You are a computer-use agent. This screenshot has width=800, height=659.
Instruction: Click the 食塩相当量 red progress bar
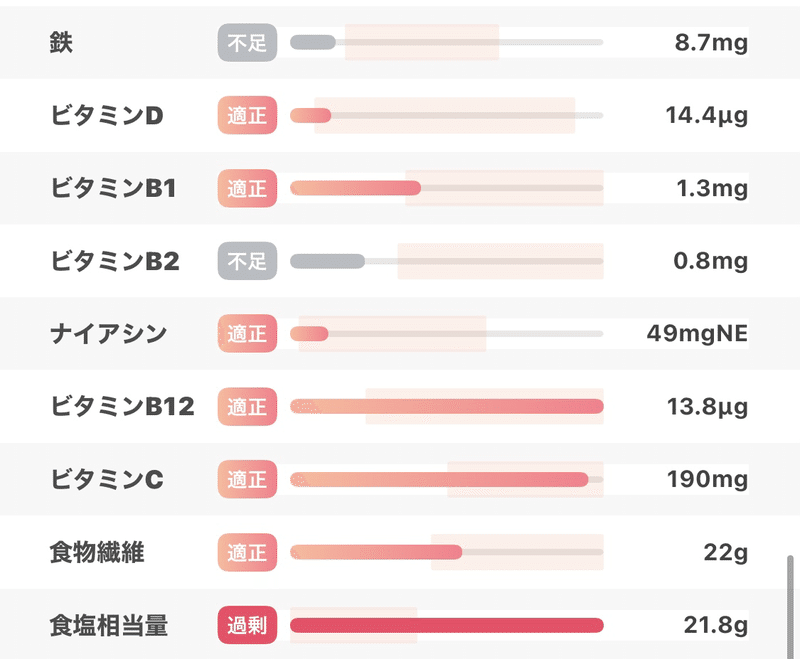point(446,626)
